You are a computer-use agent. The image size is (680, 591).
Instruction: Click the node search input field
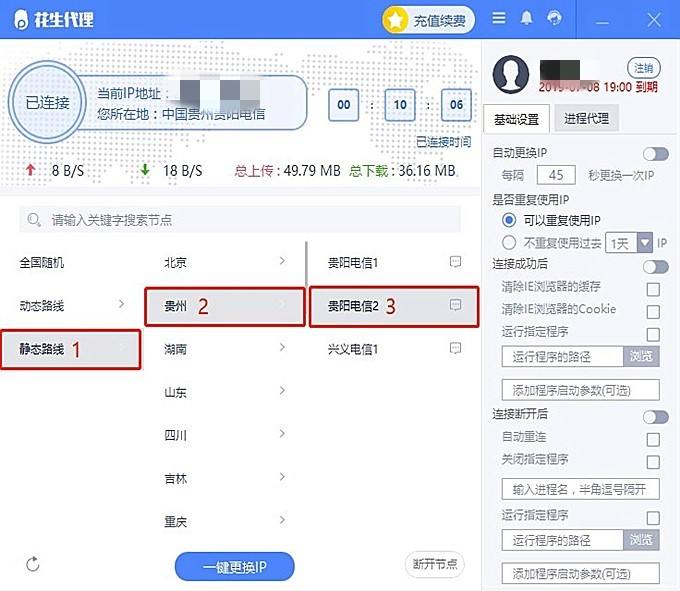click(x=240, y=219)
